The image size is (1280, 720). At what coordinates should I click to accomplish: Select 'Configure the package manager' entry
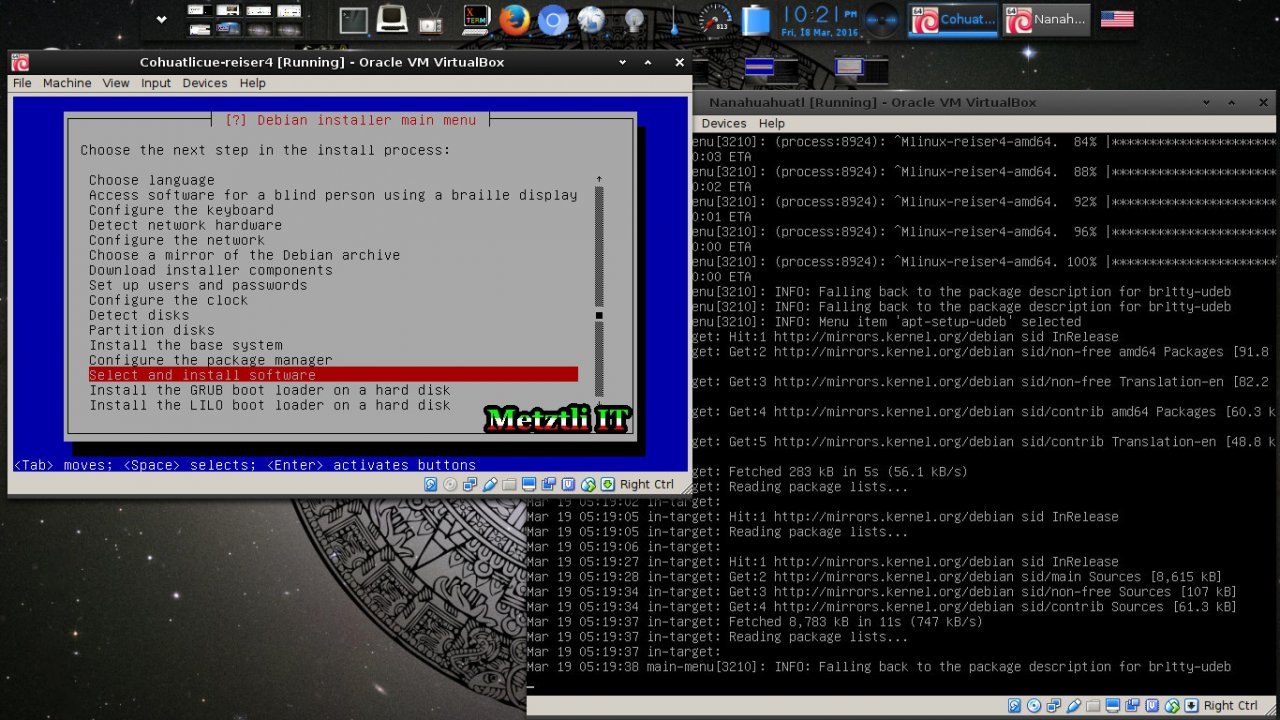pyautogui.click(x=210, y=360)
